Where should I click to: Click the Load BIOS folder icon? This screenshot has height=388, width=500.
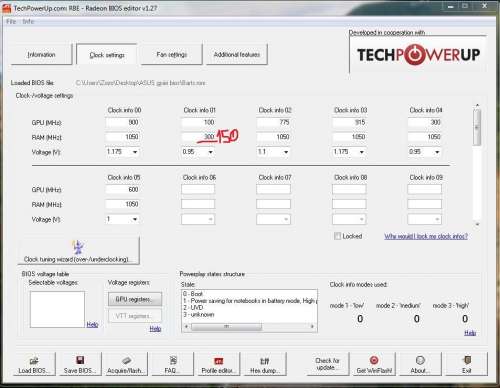coord(34,360)
